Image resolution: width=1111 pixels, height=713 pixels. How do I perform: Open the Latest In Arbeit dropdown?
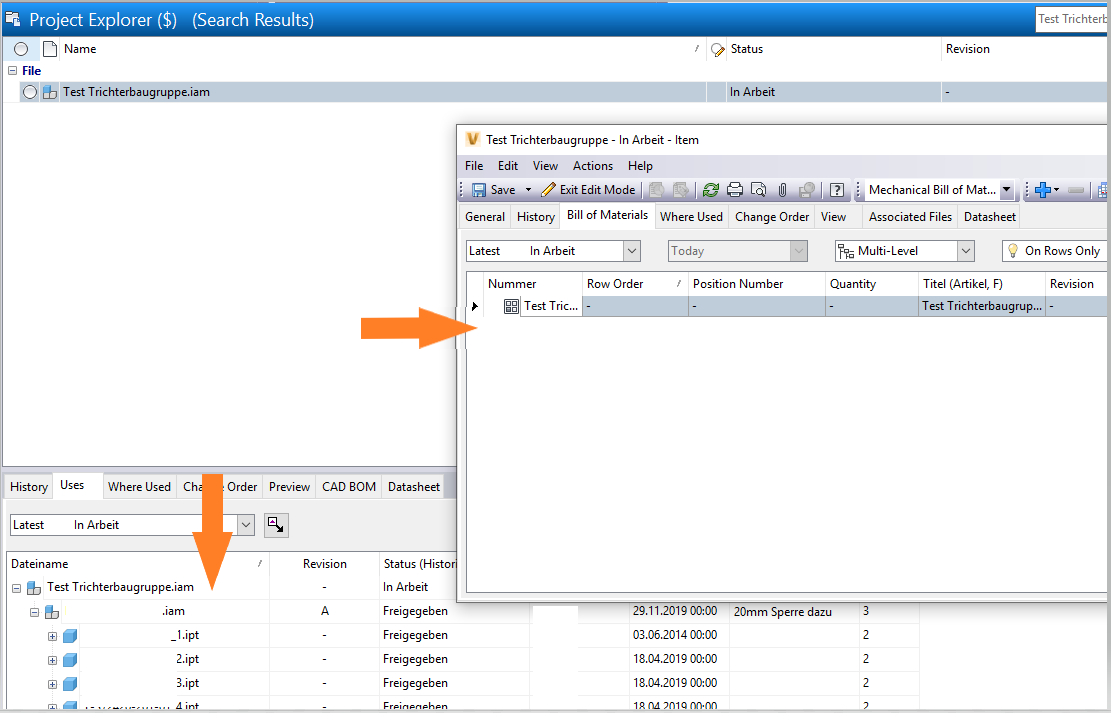pos(630,251)
